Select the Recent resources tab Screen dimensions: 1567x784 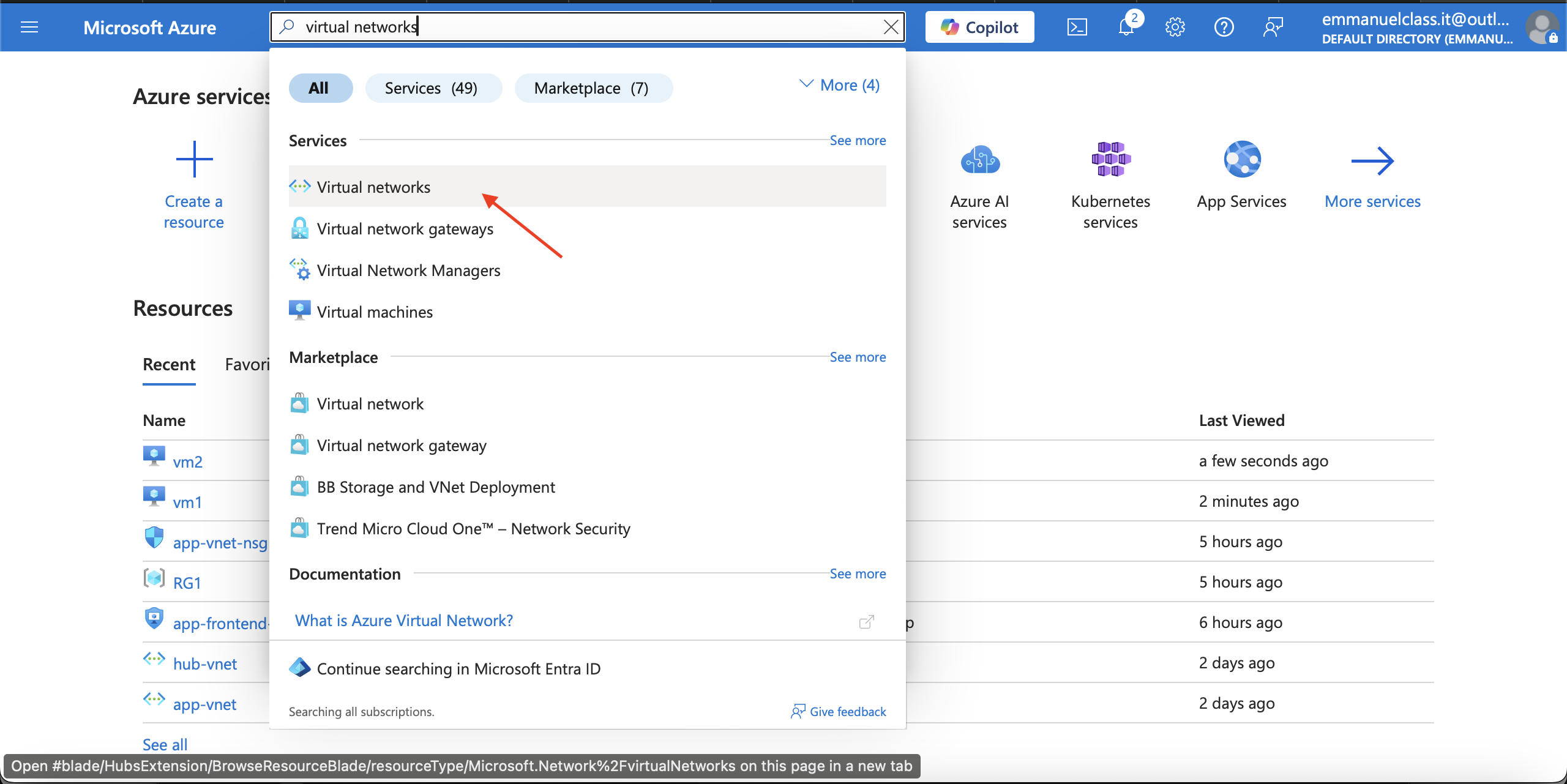(169, 365)
